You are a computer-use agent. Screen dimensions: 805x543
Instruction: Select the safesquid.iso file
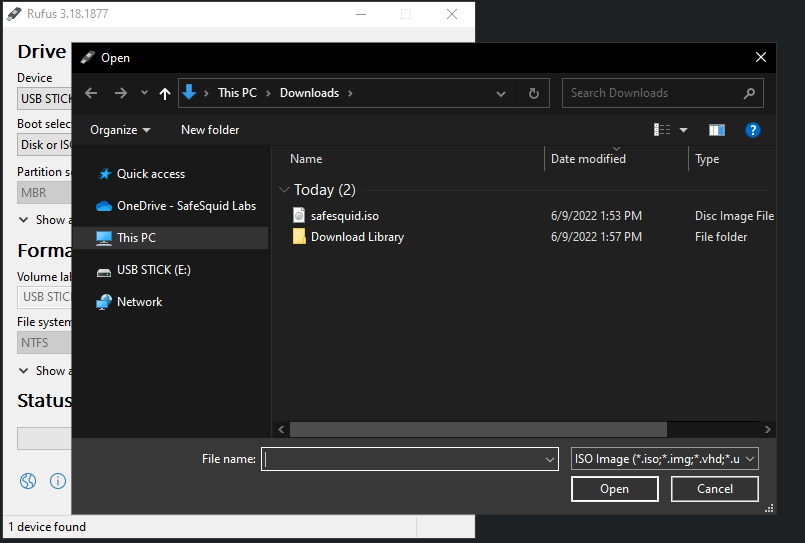click(344, 216)
